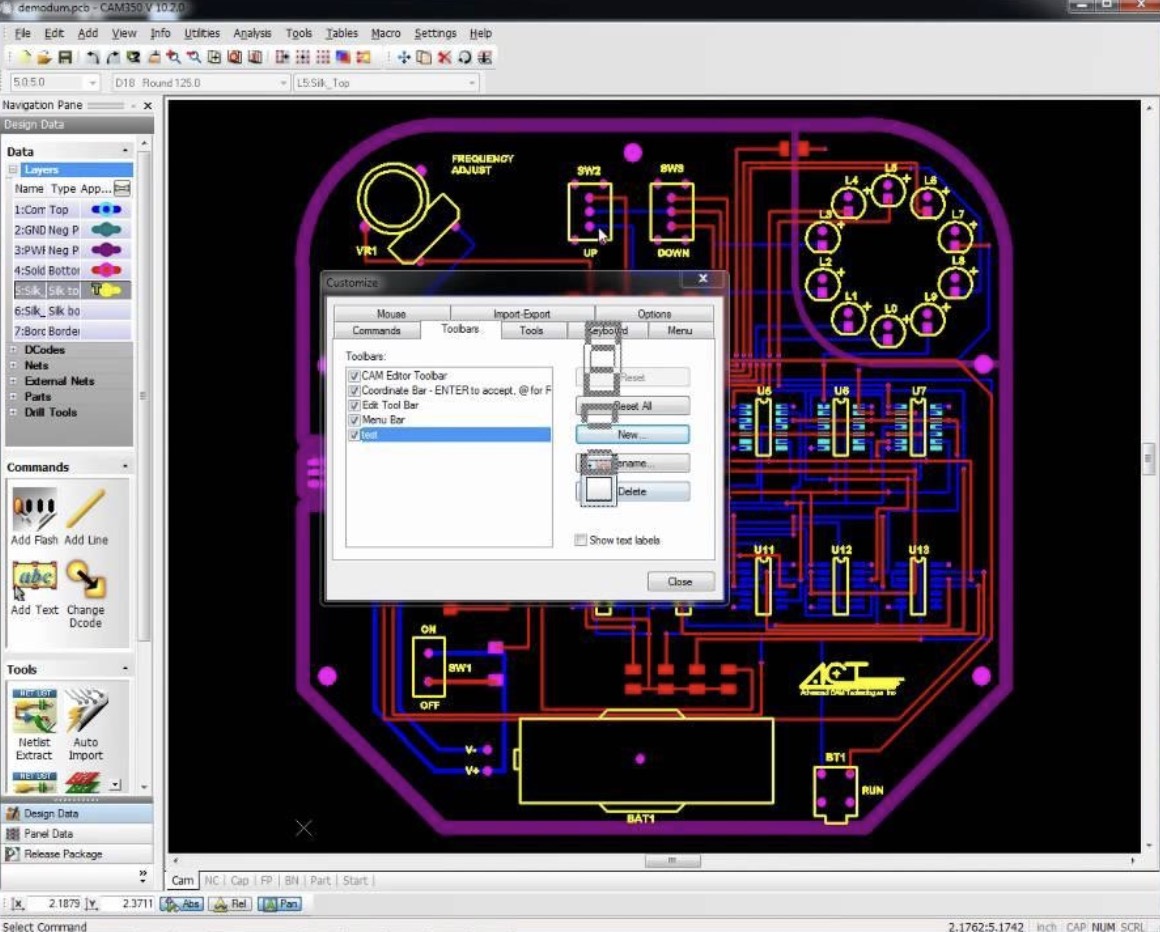Image resolution: width=1160 pixels, height=932 pixels.
Task: Click the blue Move arrows icon
Action: [404, 57]
